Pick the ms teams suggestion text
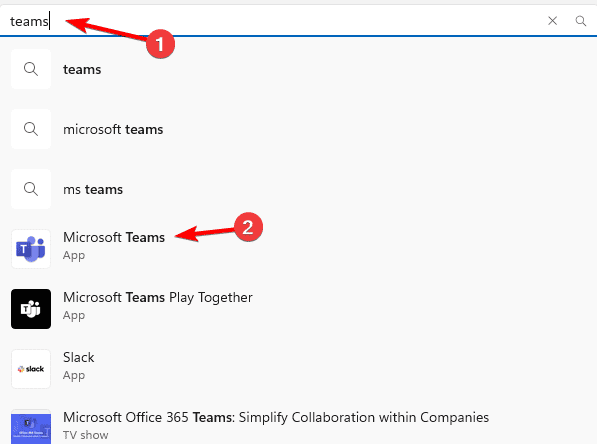The height and width of the screenshot is (444, 597). (x=93, y=189)
